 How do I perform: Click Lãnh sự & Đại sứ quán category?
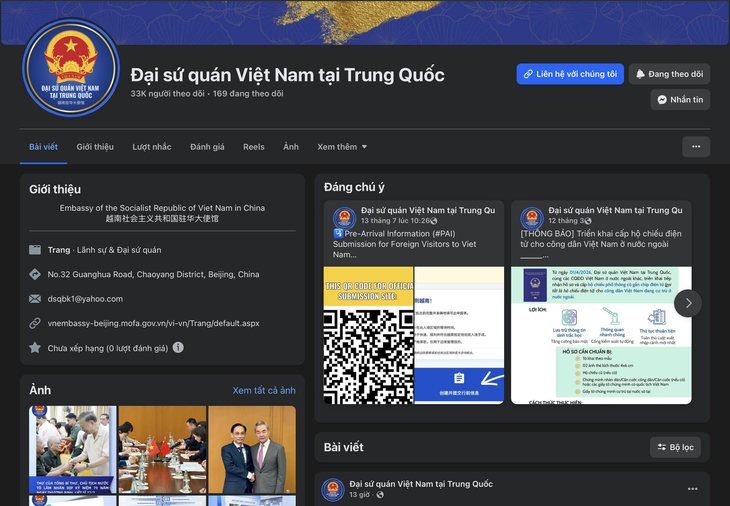(x=119, y=250)
